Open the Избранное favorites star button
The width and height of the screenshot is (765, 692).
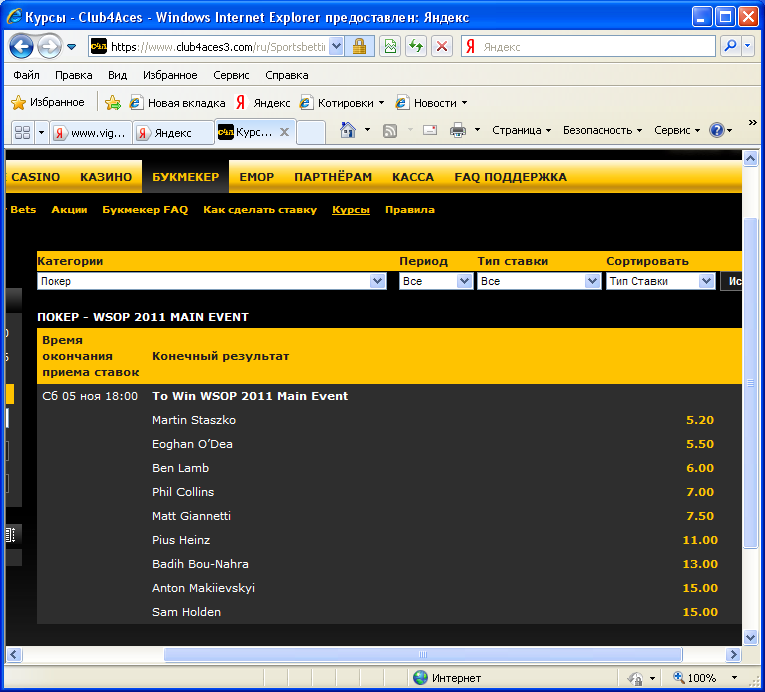48,102
